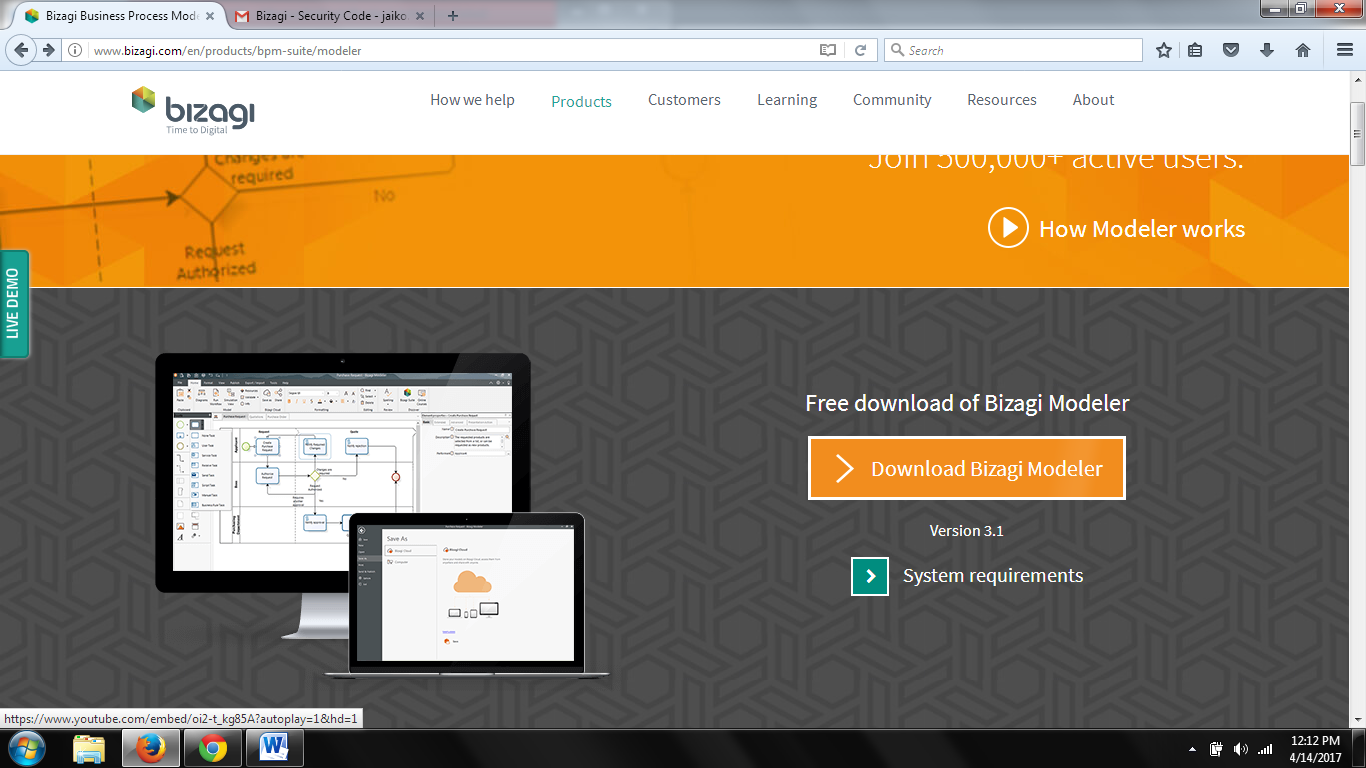Image resolution: width=1366 pixels, height=768 pixels.
Task: Click the Modeler screenshot on monitor image
Action: pyautogui.click(x=343, y=474)
